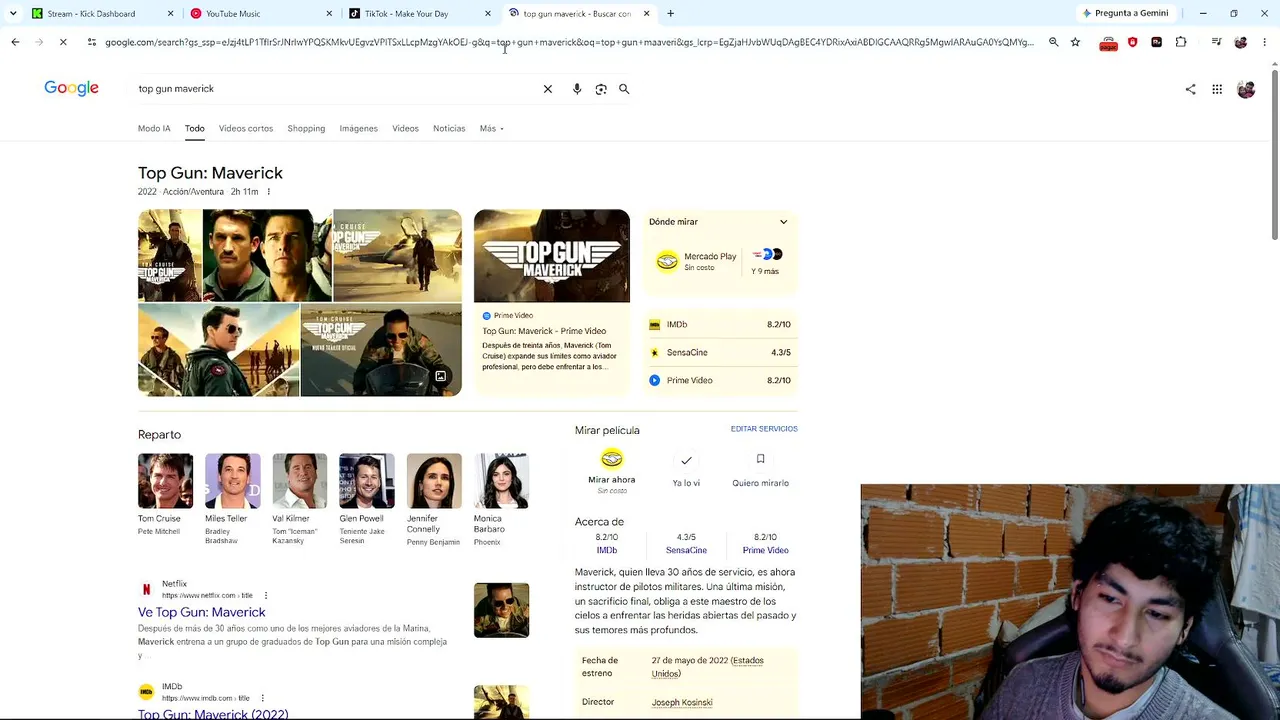The width and height of the screenshot is (1280, 720).
Task: Open the Prime Video Top Gun poster card
Action: pyautogui.click(x=552, y=302)
